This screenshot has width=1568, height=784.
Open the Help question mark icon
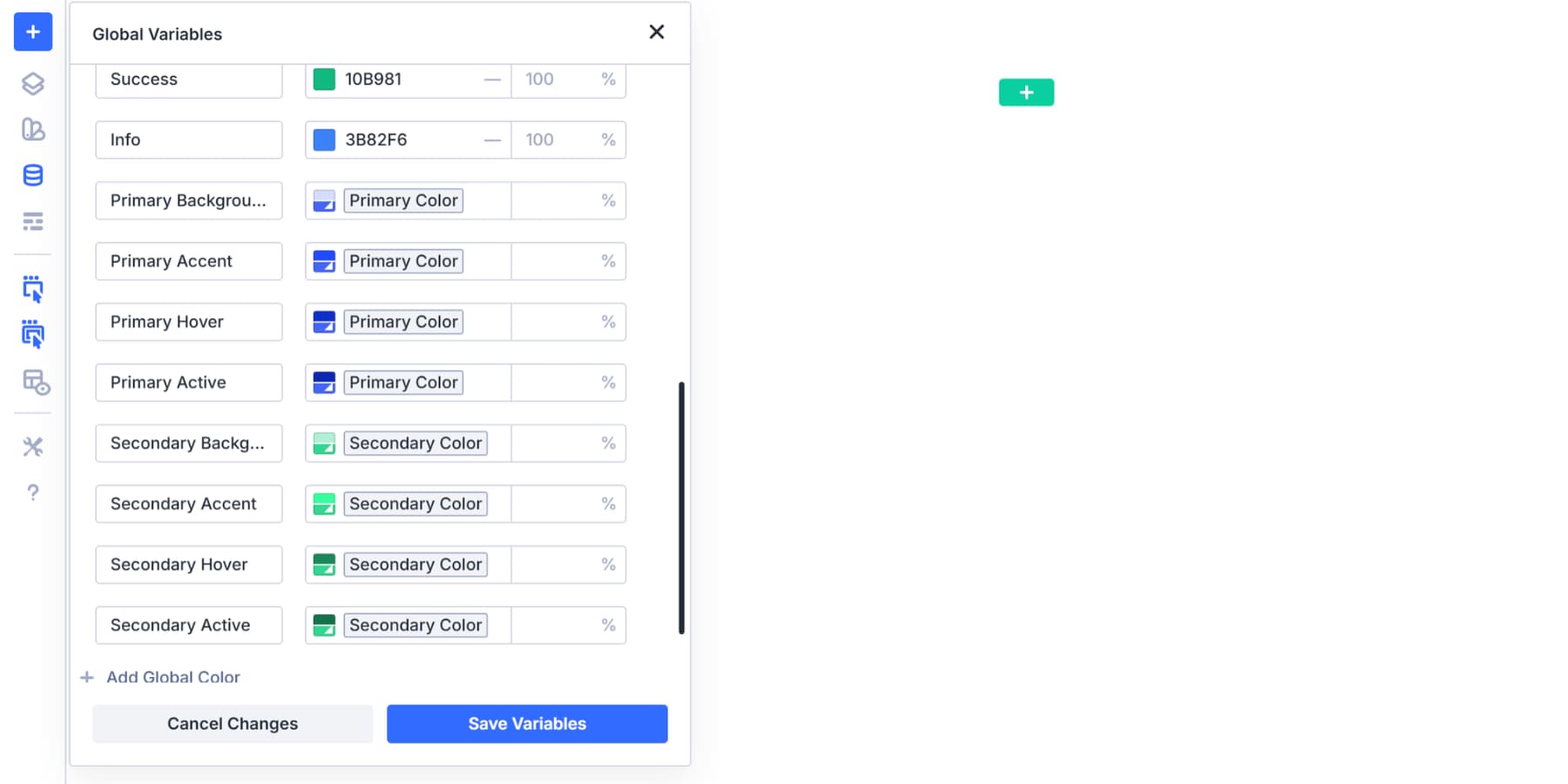tap(32, 492)
